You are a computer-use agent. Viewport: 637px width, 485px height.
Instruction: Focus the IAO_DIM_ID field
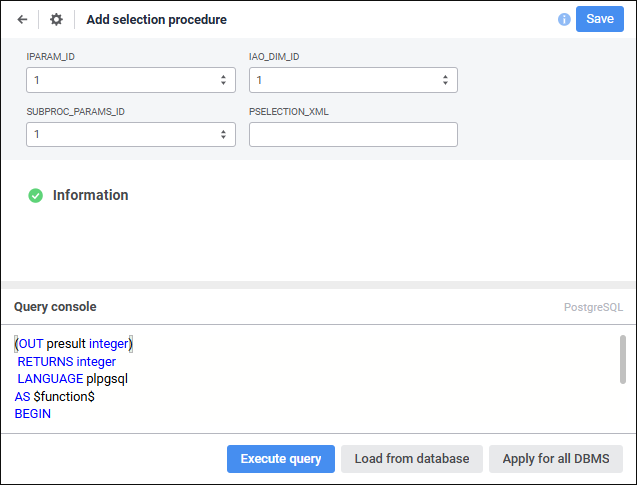click(342, 80)
